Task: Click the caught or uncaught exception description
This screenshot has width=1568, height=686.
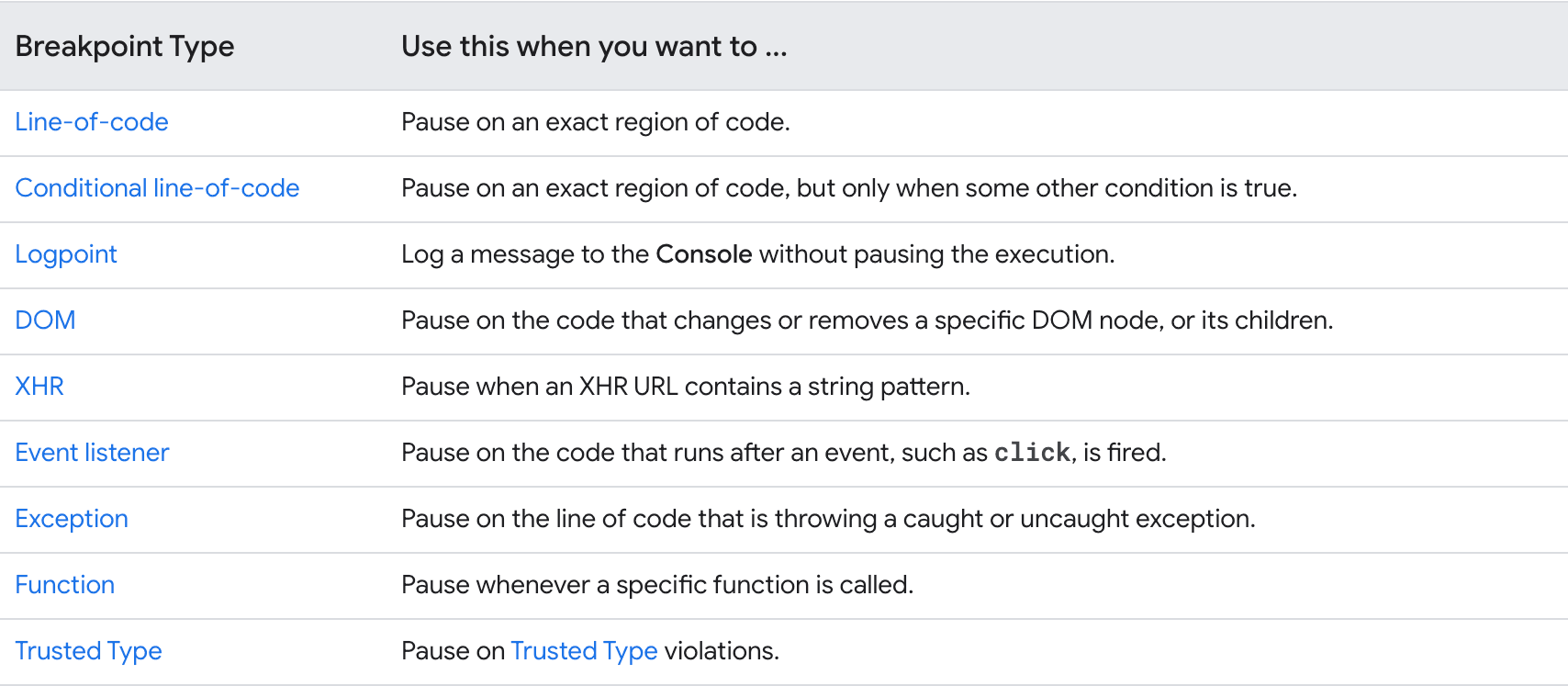Action: point(827,519)
